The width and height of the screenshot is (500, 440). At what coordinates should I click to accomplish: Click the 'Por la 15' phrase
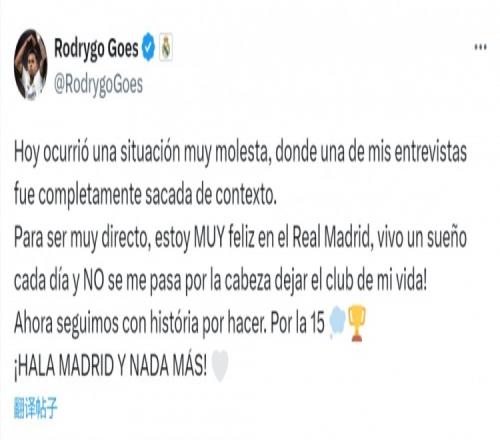pyautogui.click(x=297, y=323)
